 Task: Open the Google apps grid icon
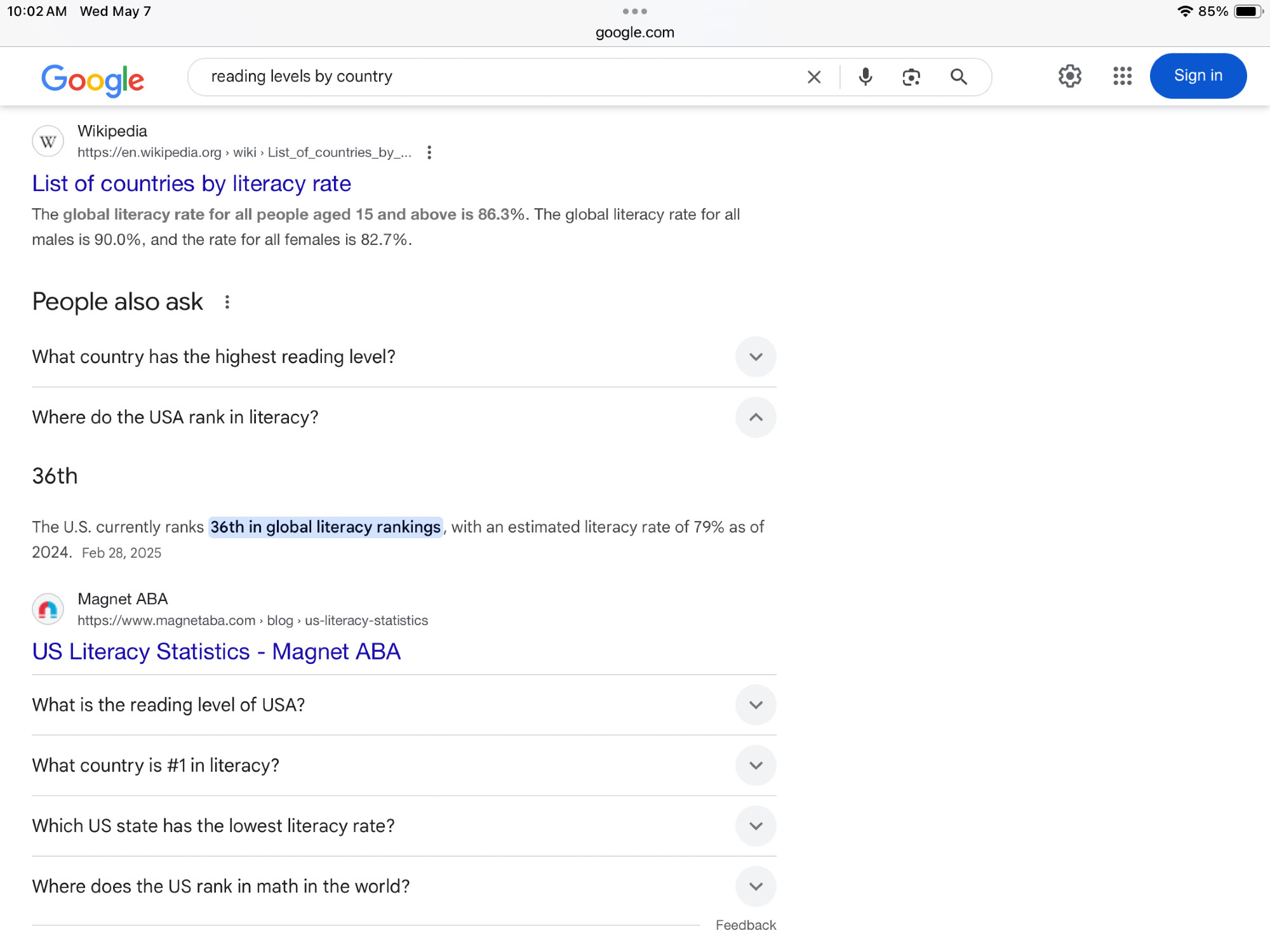pos(1122,76)
